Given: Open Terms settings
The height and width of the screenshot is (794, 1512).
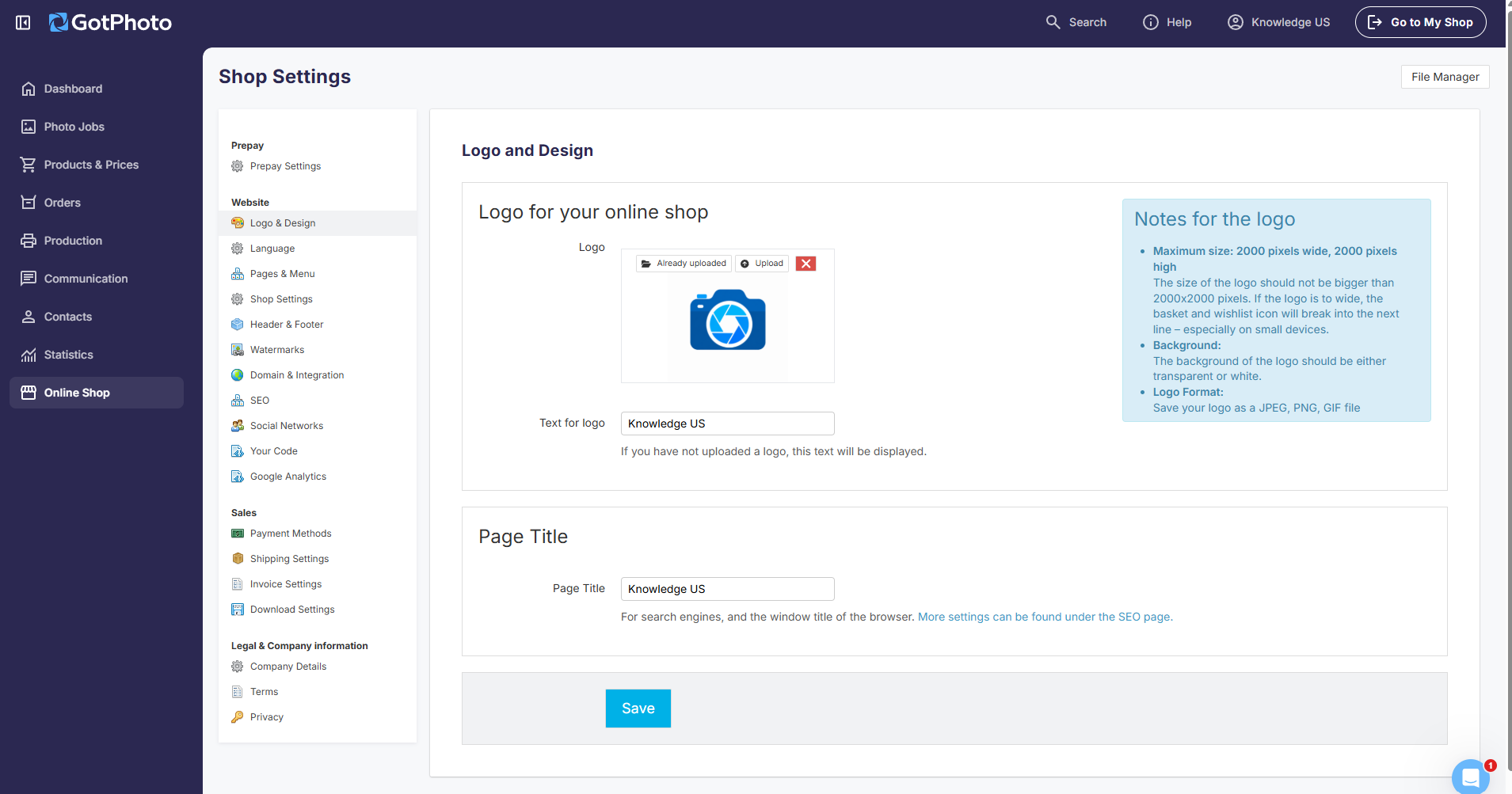Looking at the screenshot, I should click(x=318, y=692).
